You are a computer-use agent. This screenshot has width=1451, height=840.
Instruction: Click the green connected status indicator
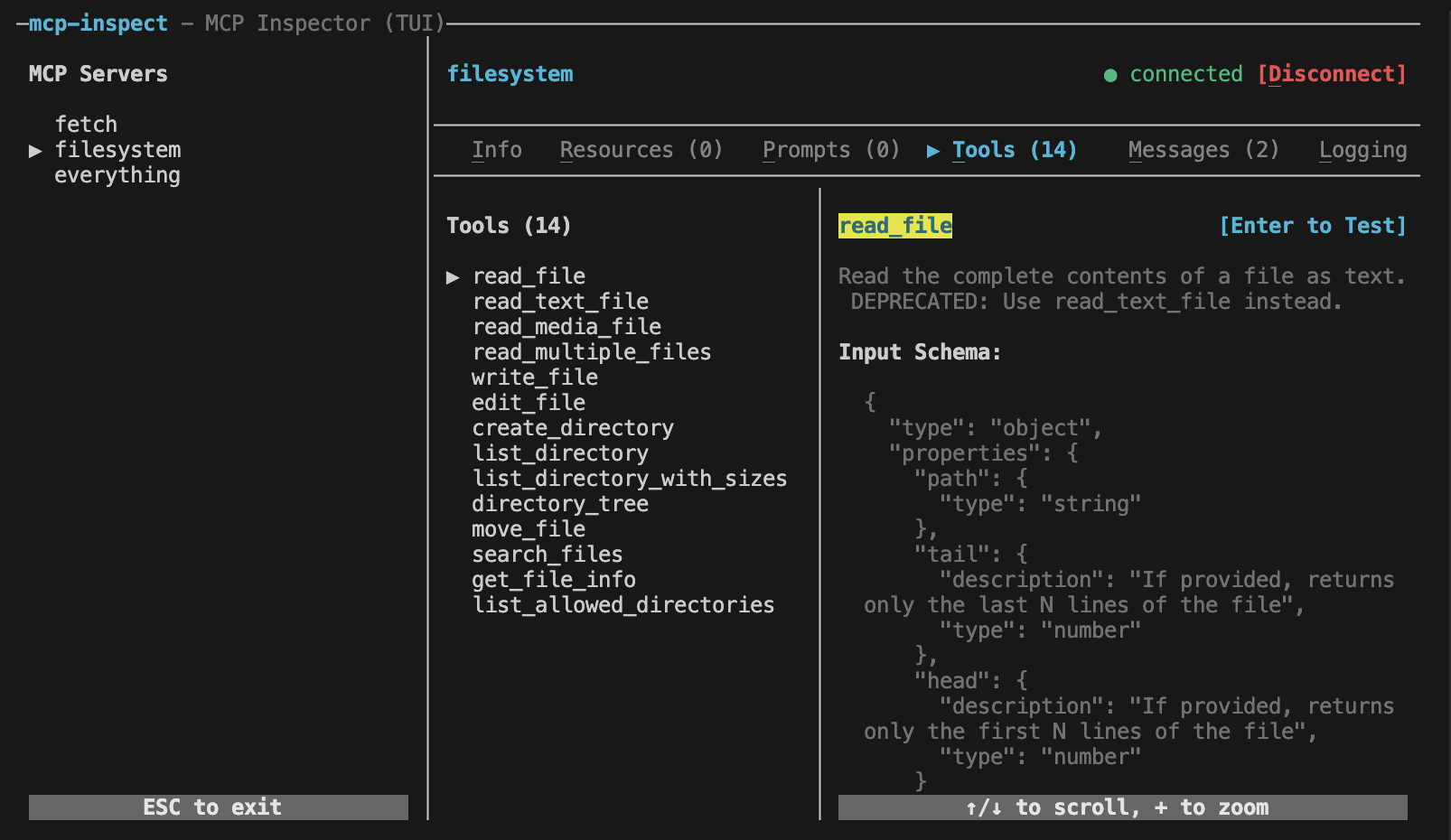click(x=1110, y=74)
